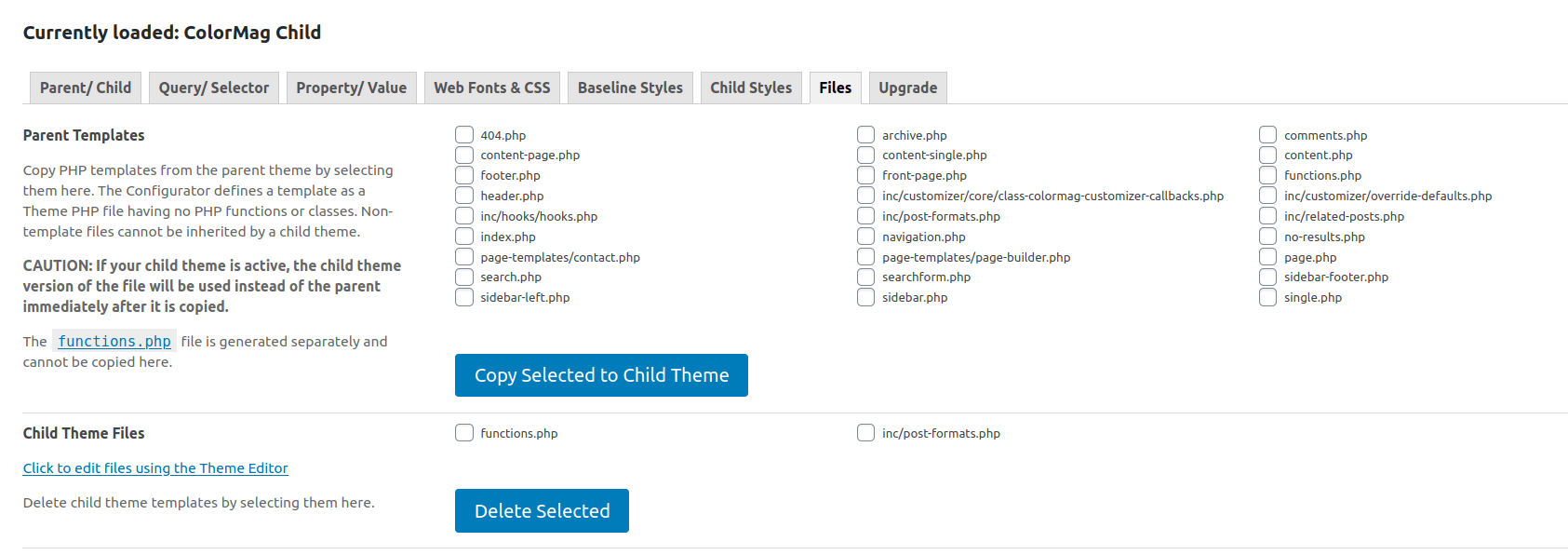Select footer.php parent template
1568x555 pixels.
(464, 174)
